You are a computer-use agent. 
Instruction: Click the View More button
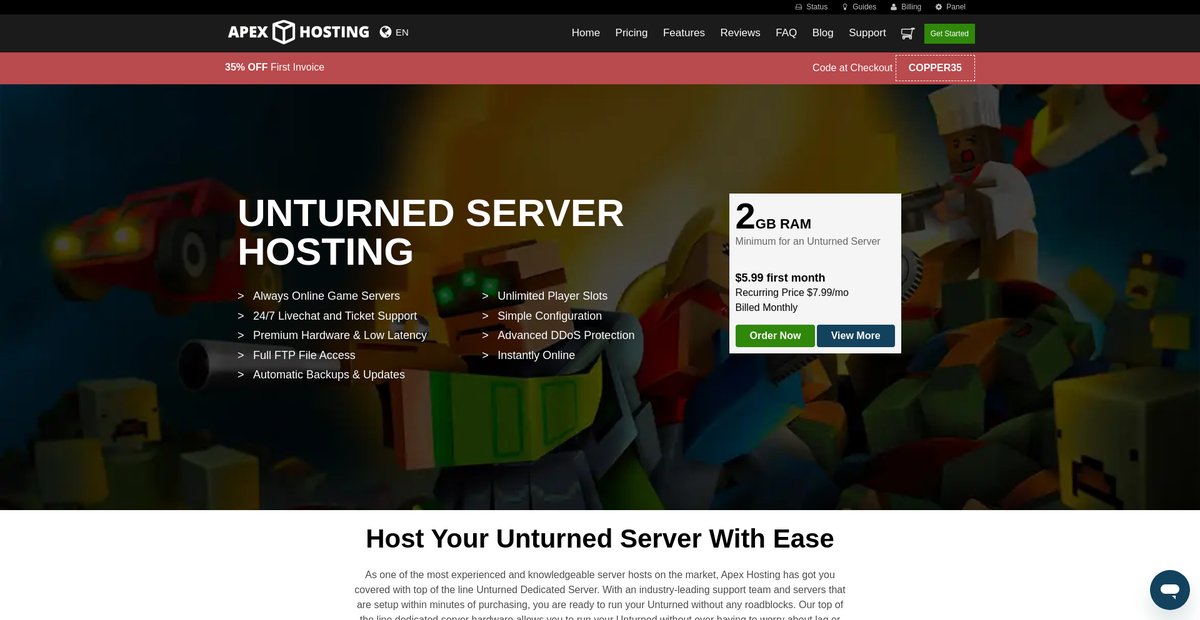point(856,336)
